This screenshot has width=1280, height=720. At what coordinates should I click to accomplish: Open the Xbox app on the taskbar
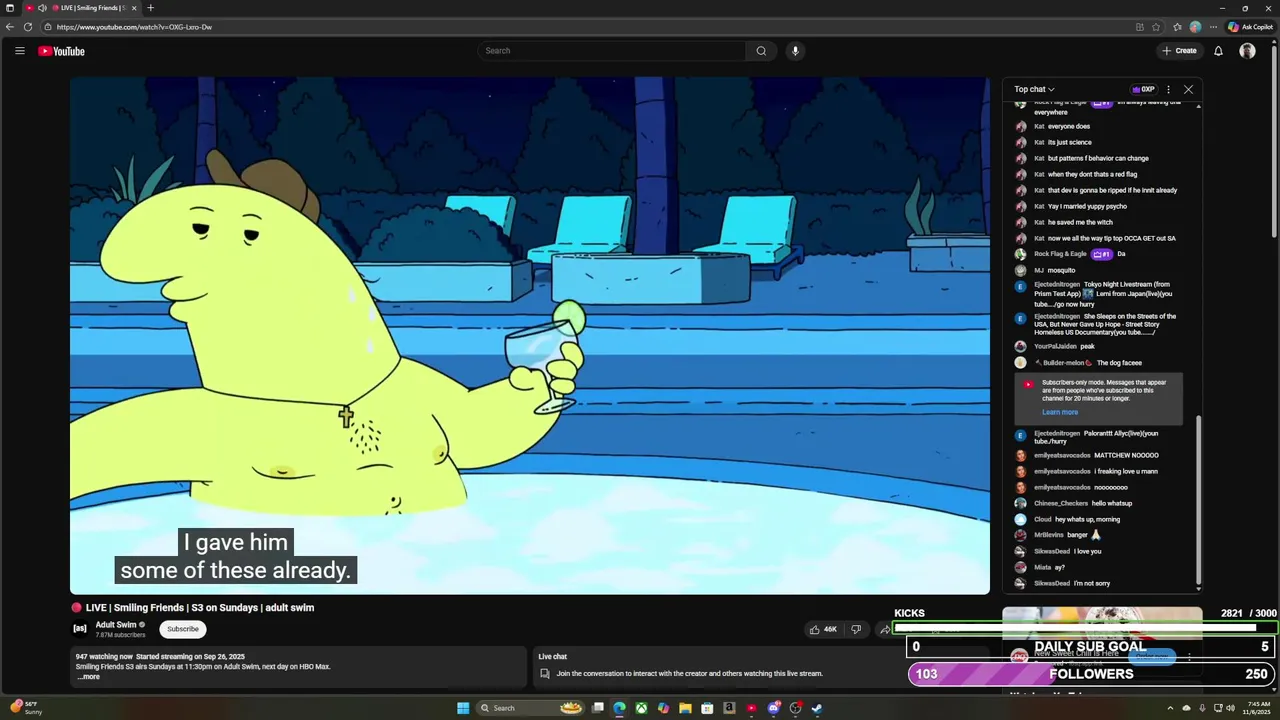point(641,708)
